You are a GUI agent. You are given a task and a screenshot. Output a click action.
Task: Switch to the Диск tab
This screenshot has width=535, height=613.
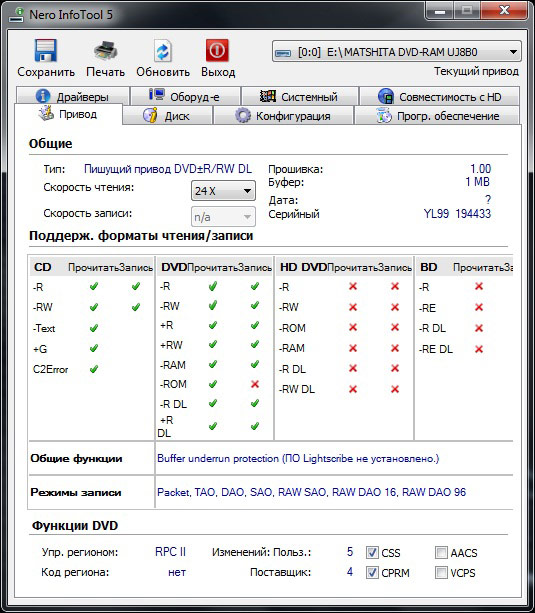pos(167,116)
